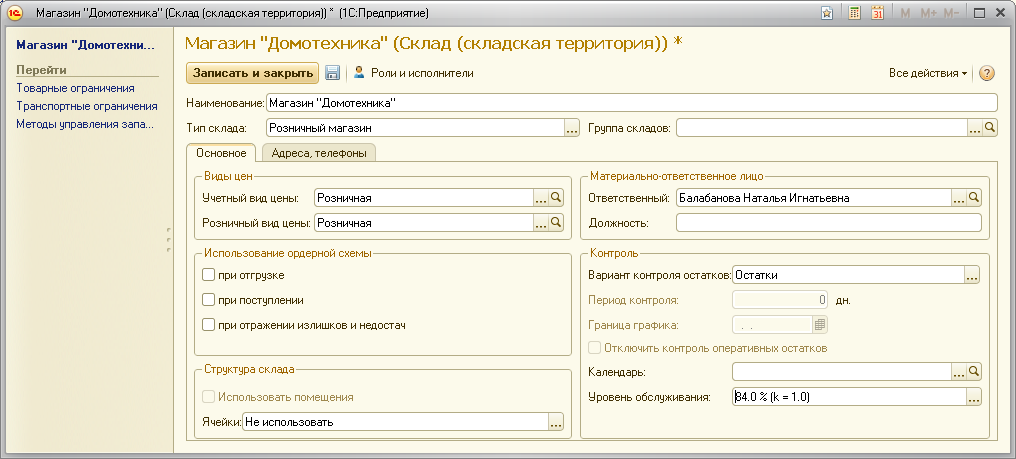Go to Методы управления запасами link
1016x459 pixels.
point(85,124)
